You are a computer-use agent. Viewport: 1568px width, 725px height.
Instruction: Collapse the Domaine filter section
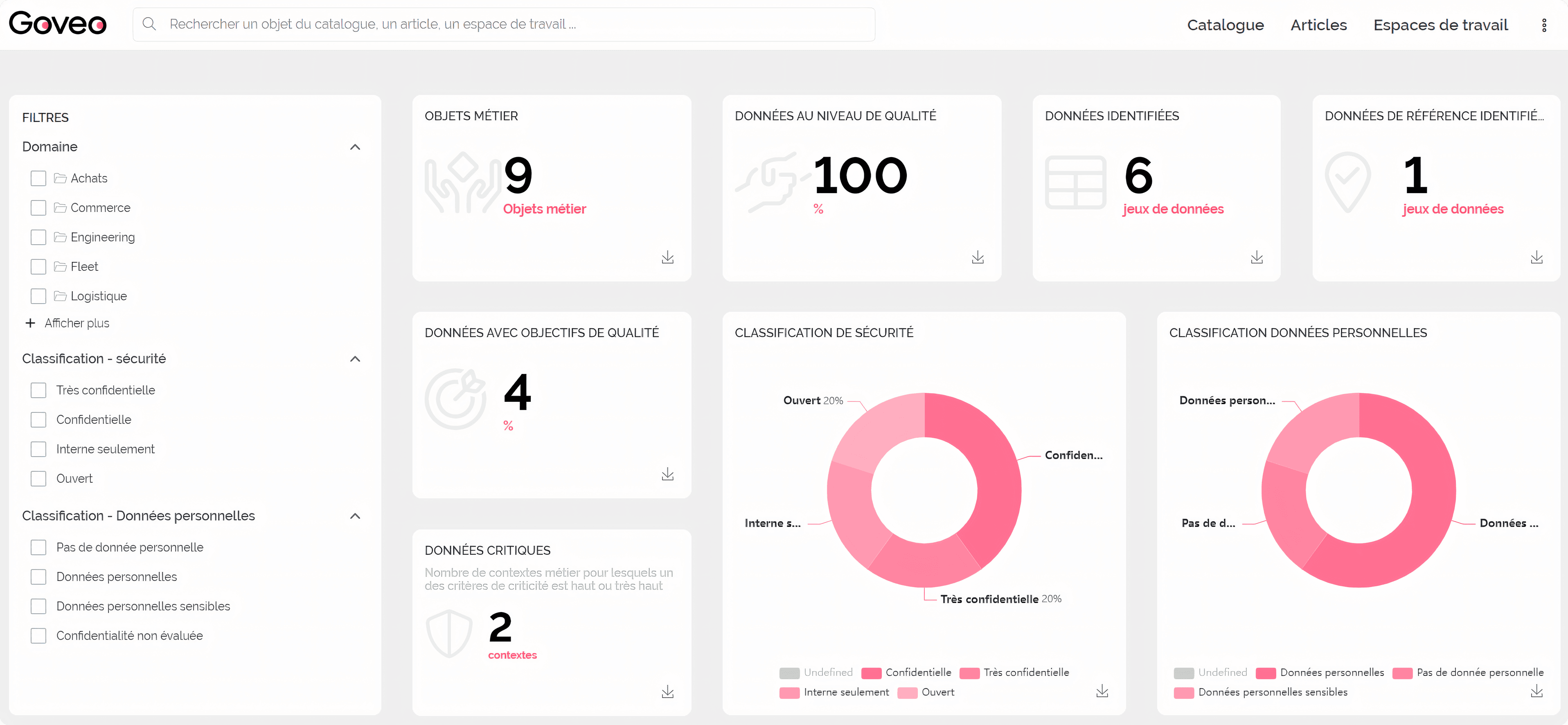pyautogui.click(x=356, y=147)
